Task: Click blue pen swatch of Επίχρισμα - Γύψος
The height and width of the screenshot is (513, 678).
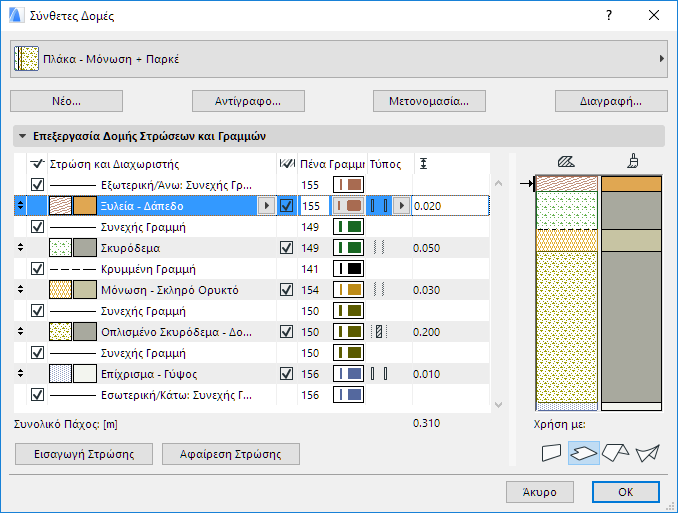Action: pos(349,374)
